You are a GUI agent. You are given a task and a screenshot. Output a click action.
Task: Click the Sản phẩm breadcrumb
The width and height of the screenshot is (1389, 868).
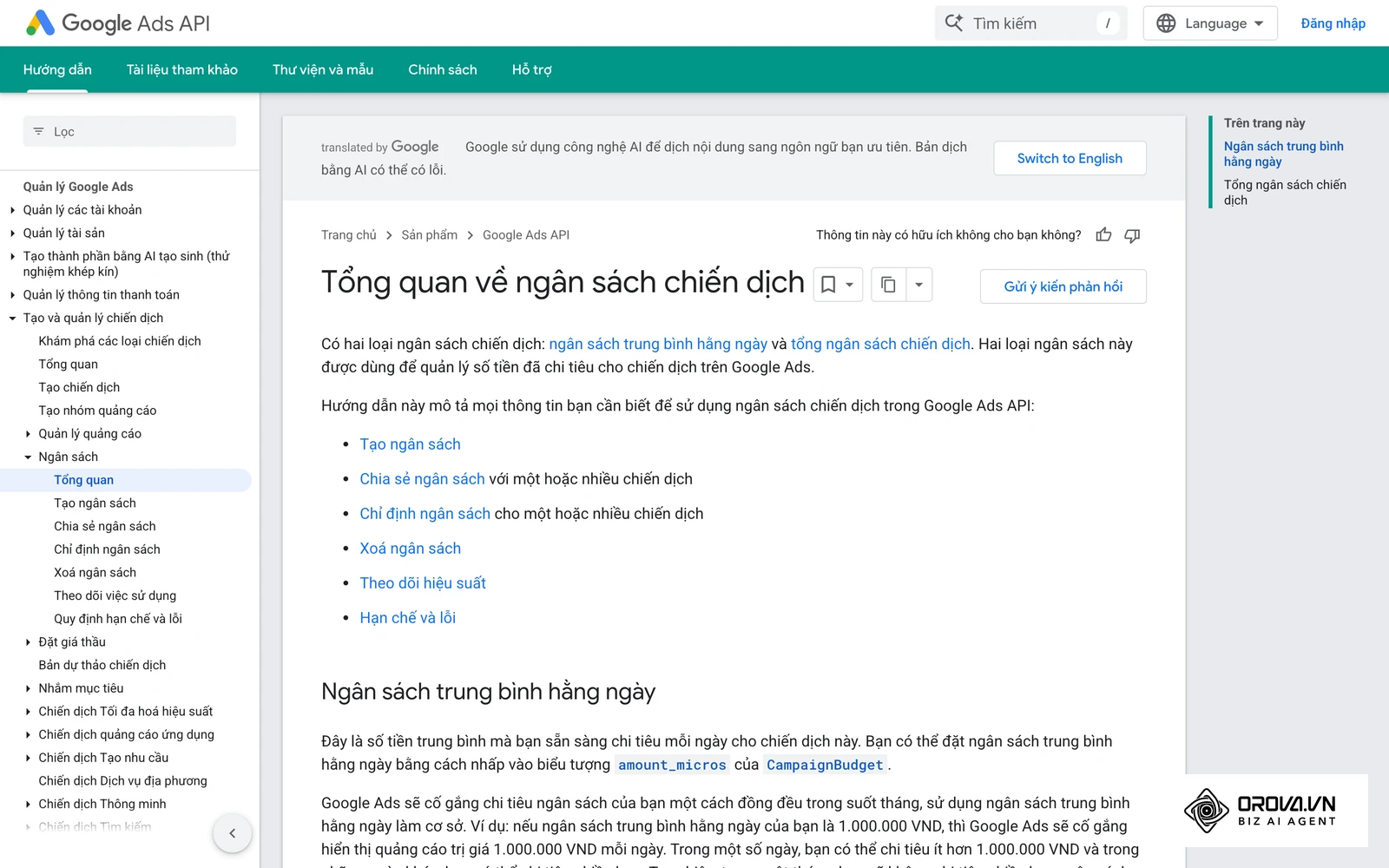(430, 235)
